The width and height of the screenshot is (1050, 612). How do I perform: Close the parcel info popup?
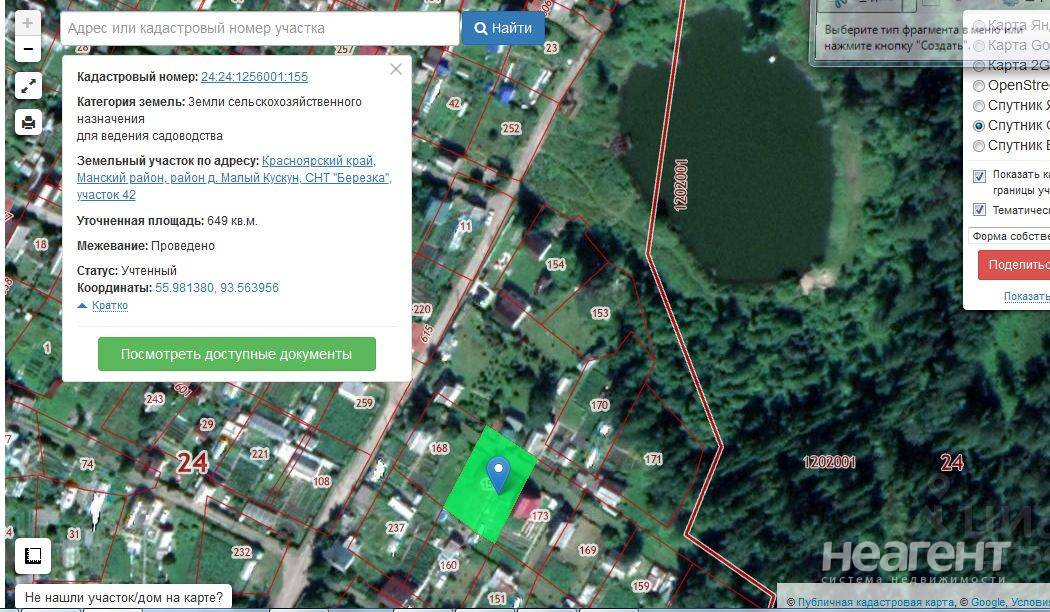[x=396, y=69]
